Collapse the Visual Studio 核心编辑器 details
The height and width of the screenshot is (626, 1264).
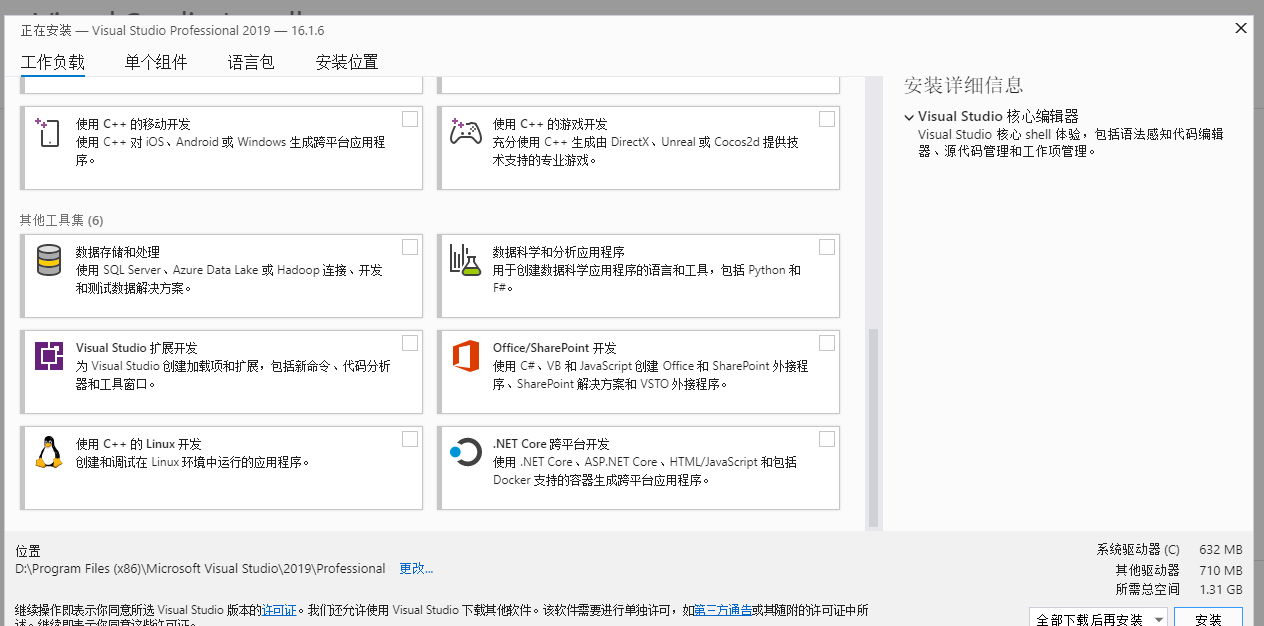[x=909, y=117]
